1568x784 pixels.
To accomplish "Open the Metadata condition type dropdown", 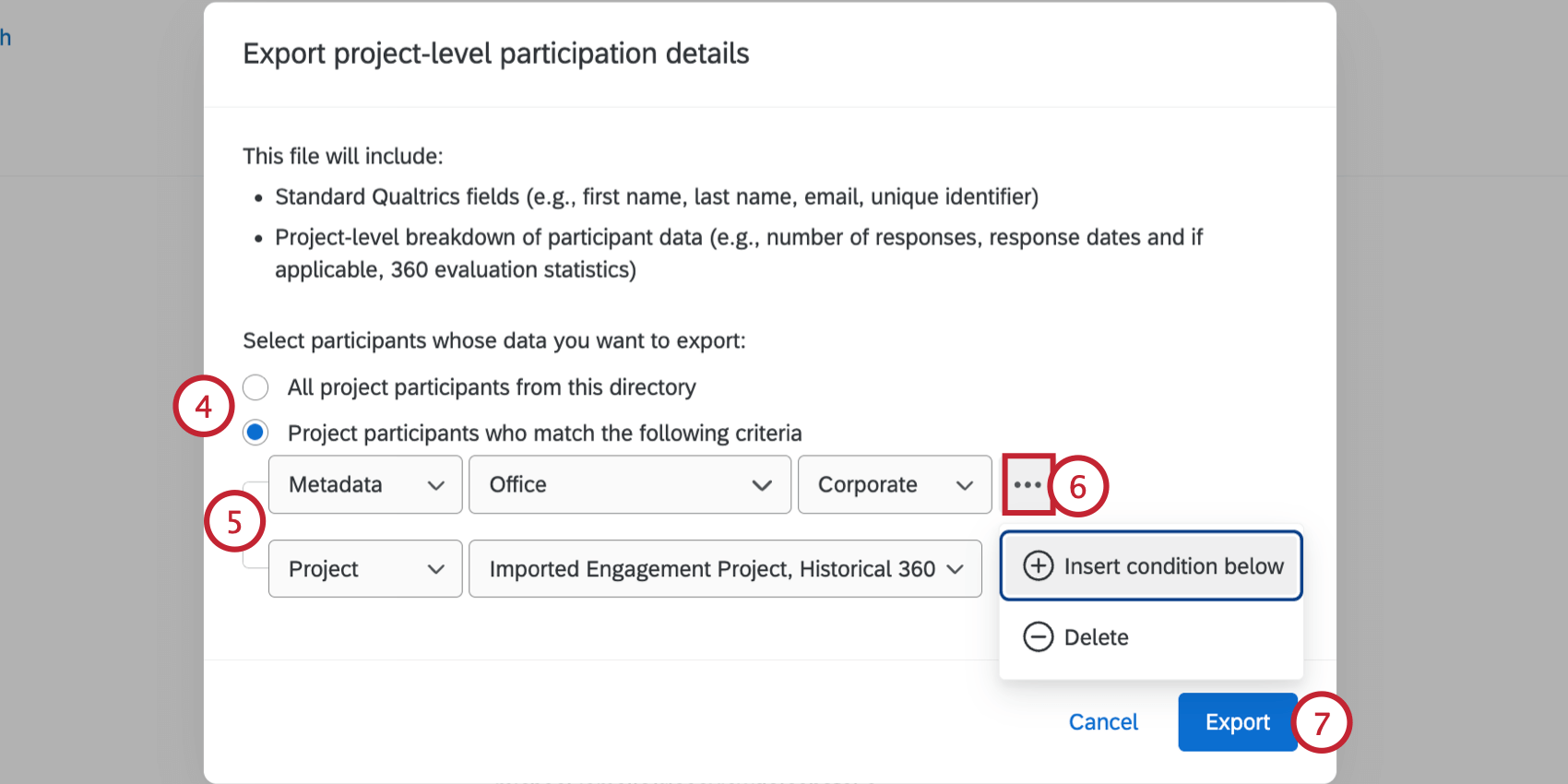I will (x=364, y=484).
